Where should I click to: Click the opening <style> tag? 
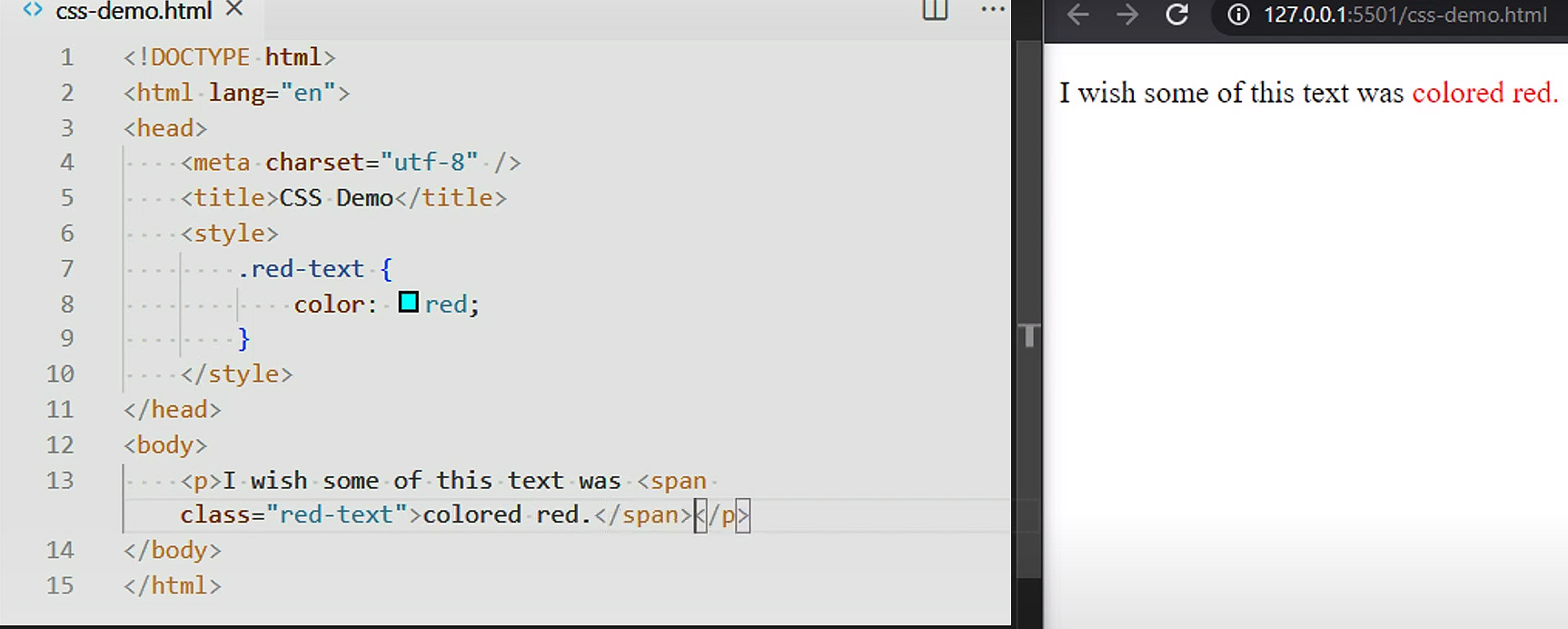(x=230, y=234)
